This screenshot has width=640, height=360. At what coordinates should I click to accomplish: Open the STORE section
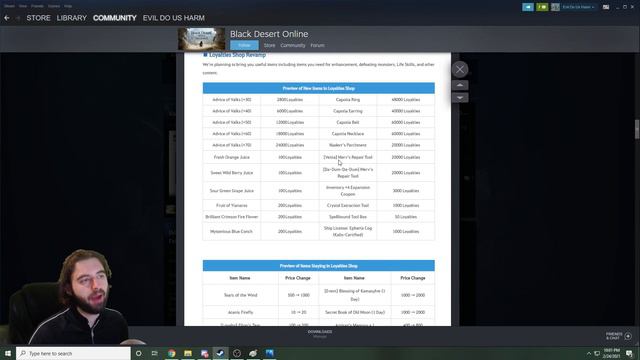[x=38, y=18]
